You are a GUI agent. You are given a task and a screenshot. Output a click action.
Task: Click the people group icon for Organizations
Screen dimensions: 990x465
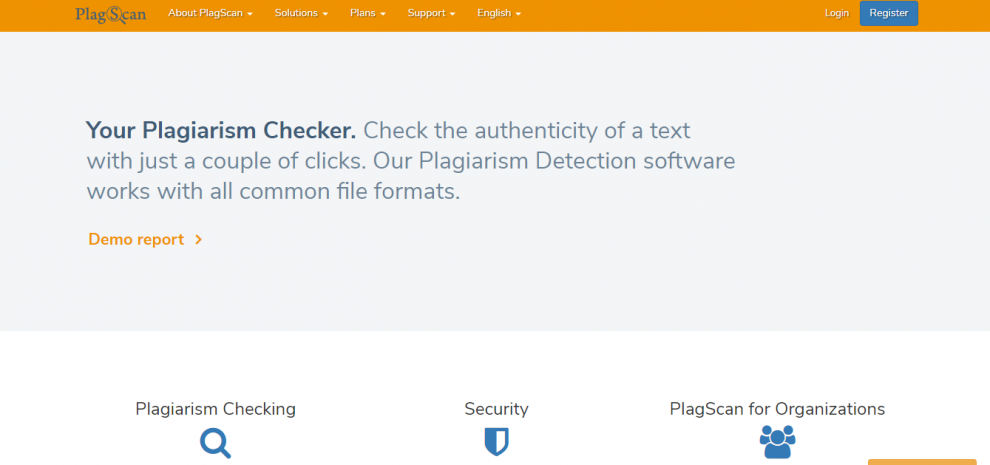777,441
